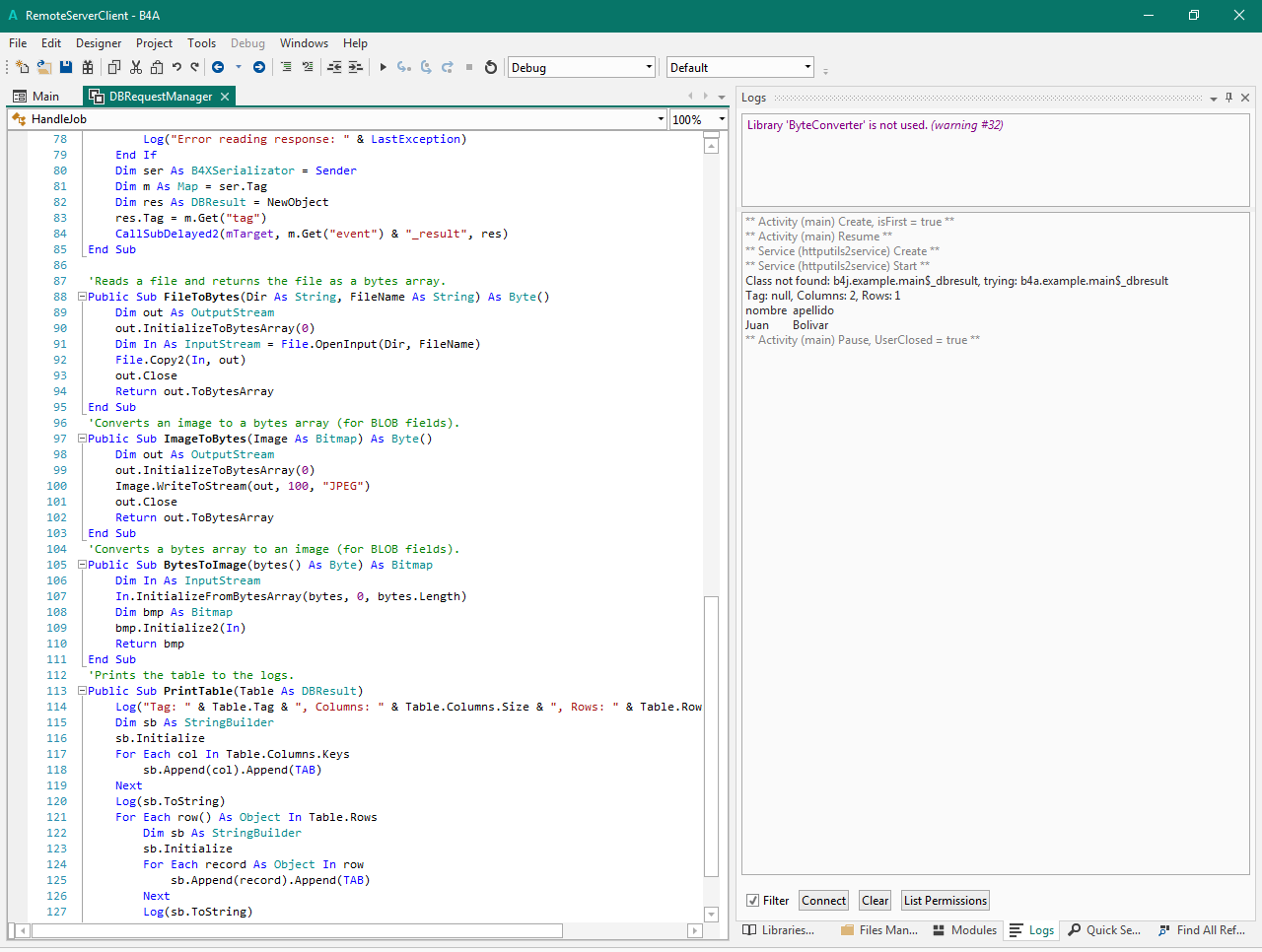Click the Restart circular arrow icon
1262x952 pixels.
tap(491, 68)
